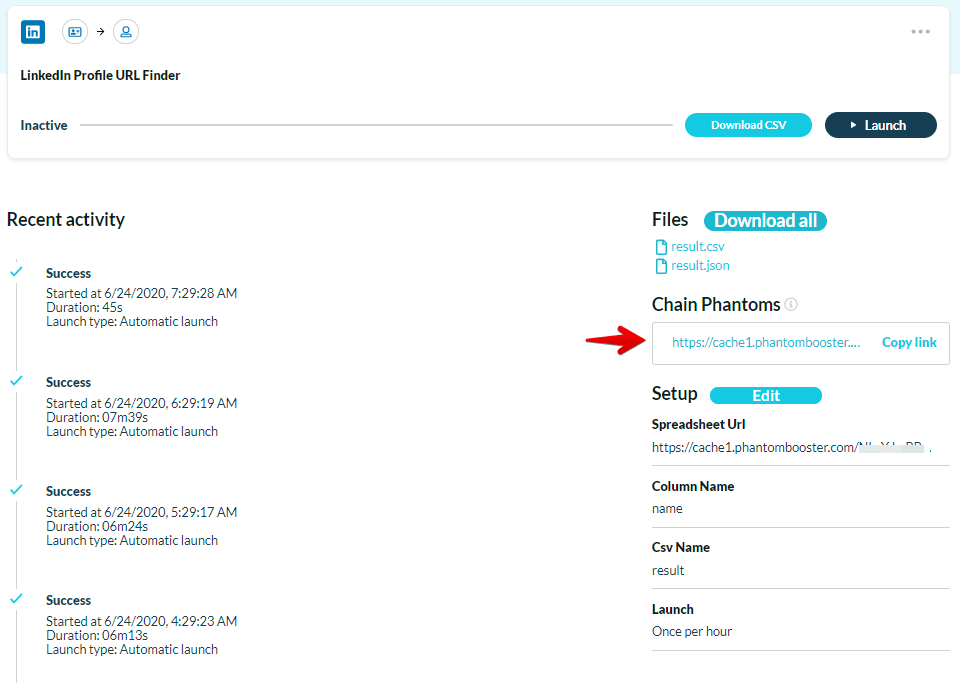
Task: Click 'Started at 6/24/2020, 4:29:23 AM'
Action: point(141,621)
